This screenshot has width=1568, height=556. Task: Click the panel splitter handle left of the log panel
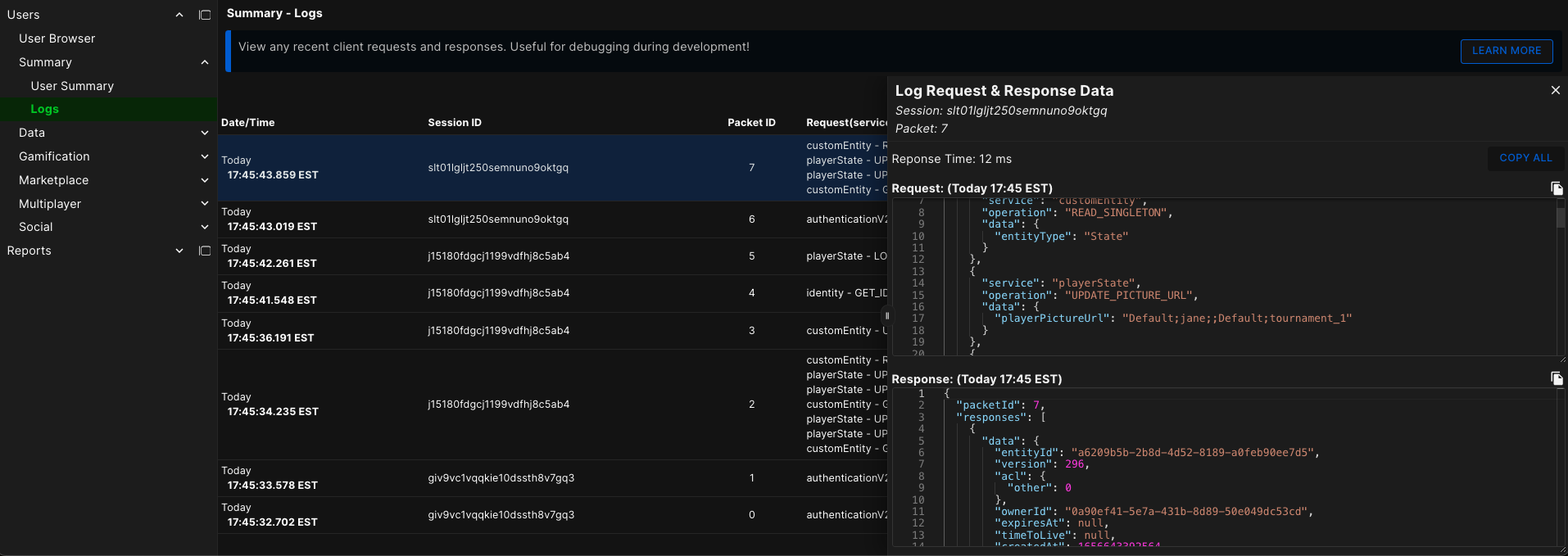click(886, 315)
